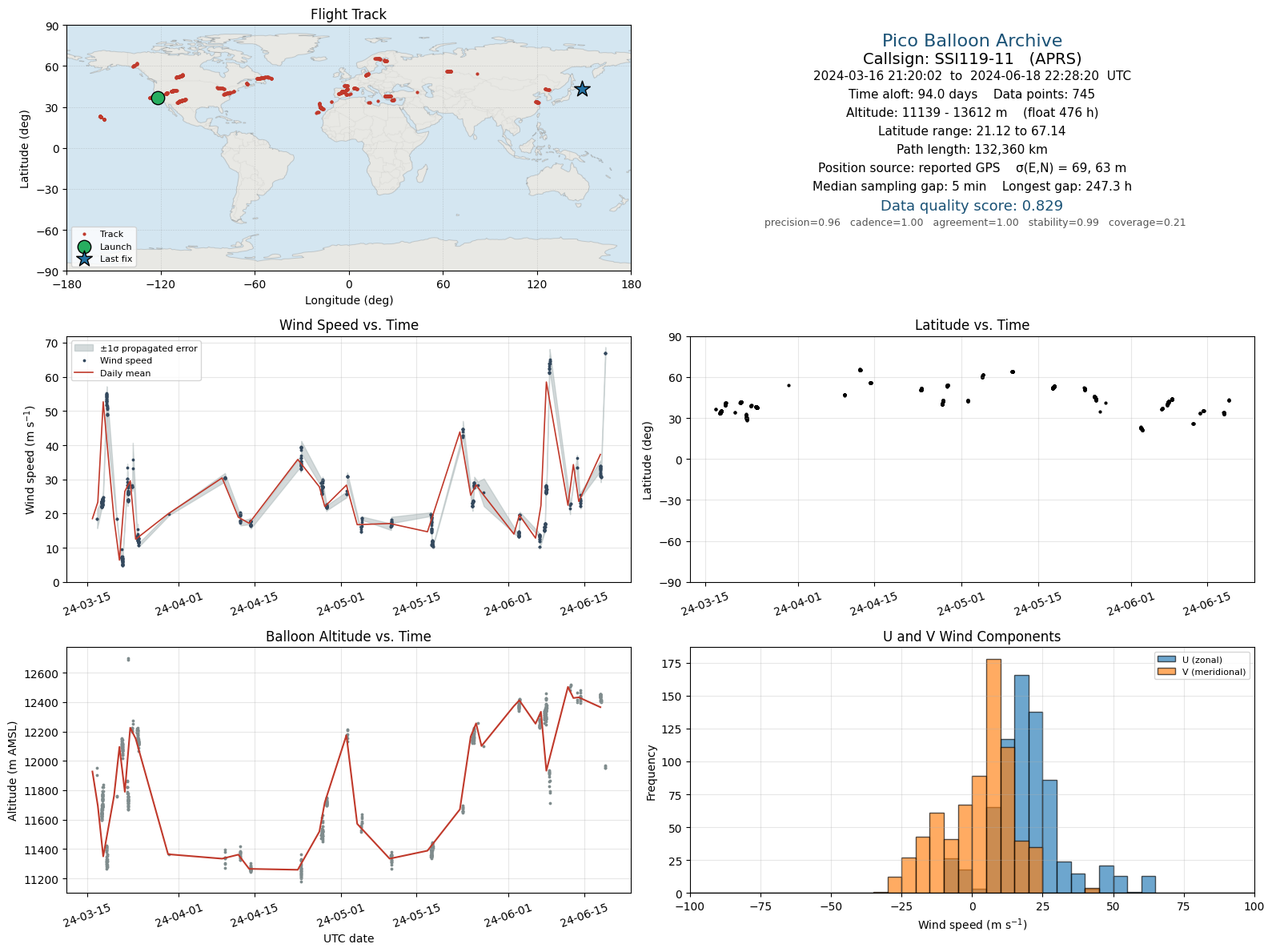Click "Latitude range: 21.12 to 67.14"

pos(972,131)
